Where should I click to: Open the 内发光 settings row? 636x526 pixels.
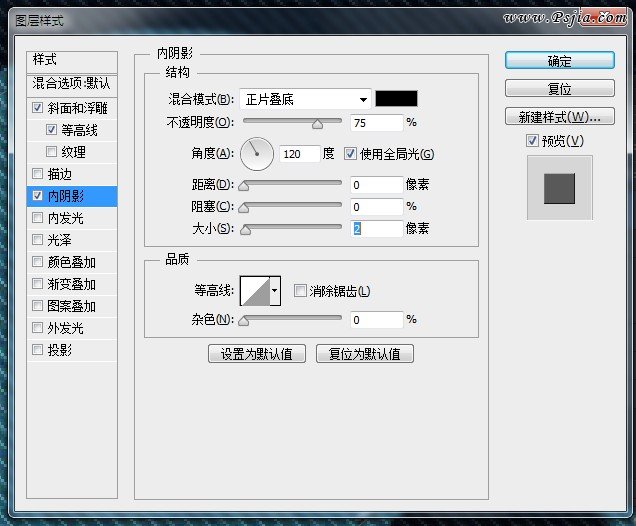[x=72, y=218]
